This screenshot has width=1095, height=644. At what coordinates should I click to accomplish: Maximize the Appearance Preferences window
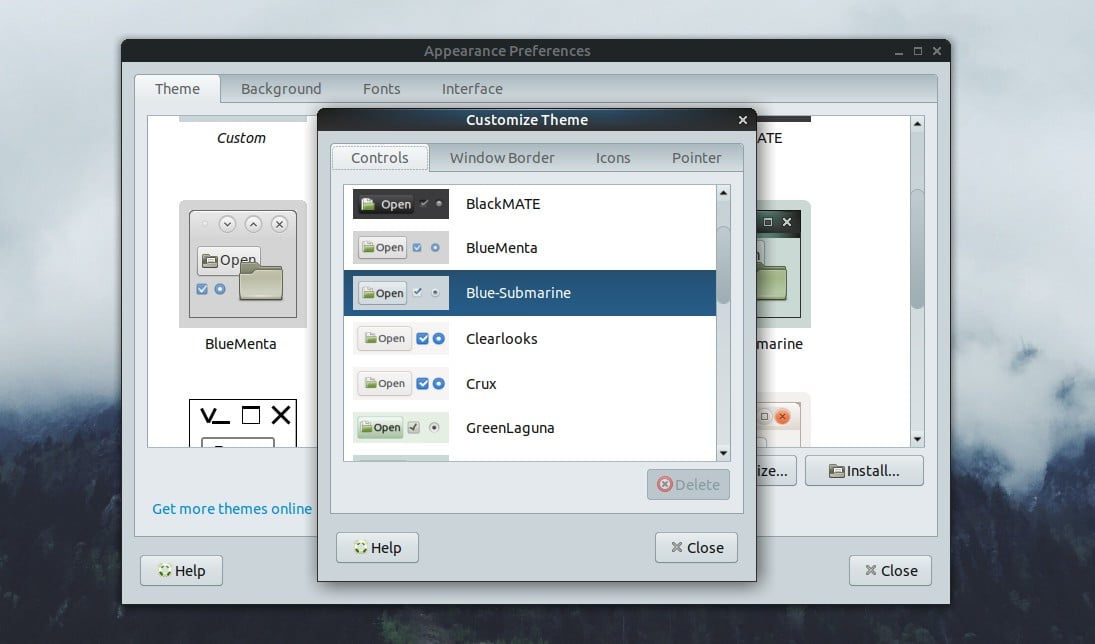click(918, 51)
